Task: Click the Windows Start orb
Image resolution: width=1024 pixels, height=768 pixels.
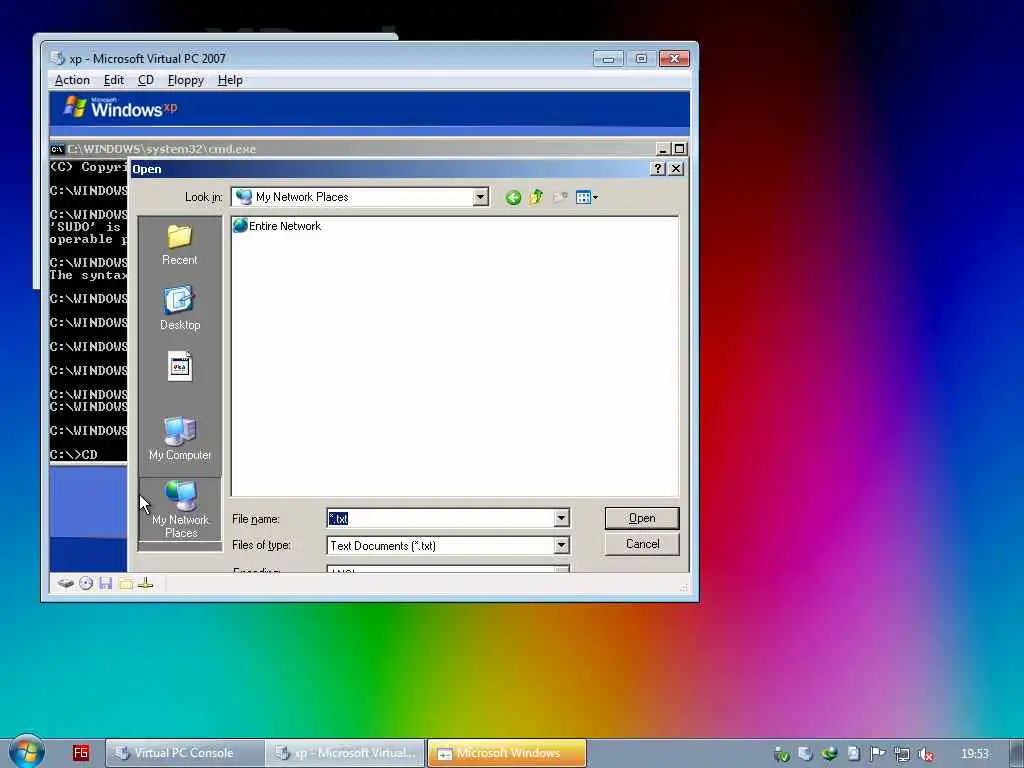Action: pyautogui.click(x=26, y=751)
